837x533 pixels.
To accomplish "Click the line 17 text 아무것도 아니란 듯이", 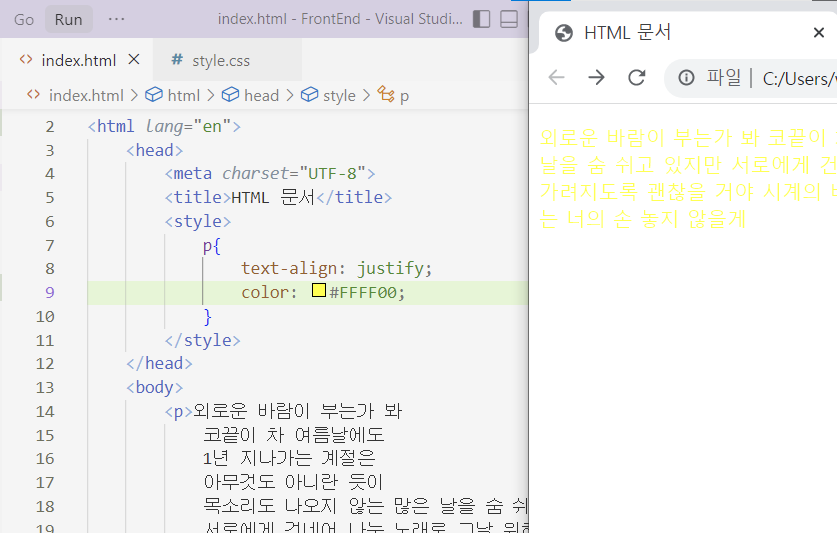I will tap(293, 482).
